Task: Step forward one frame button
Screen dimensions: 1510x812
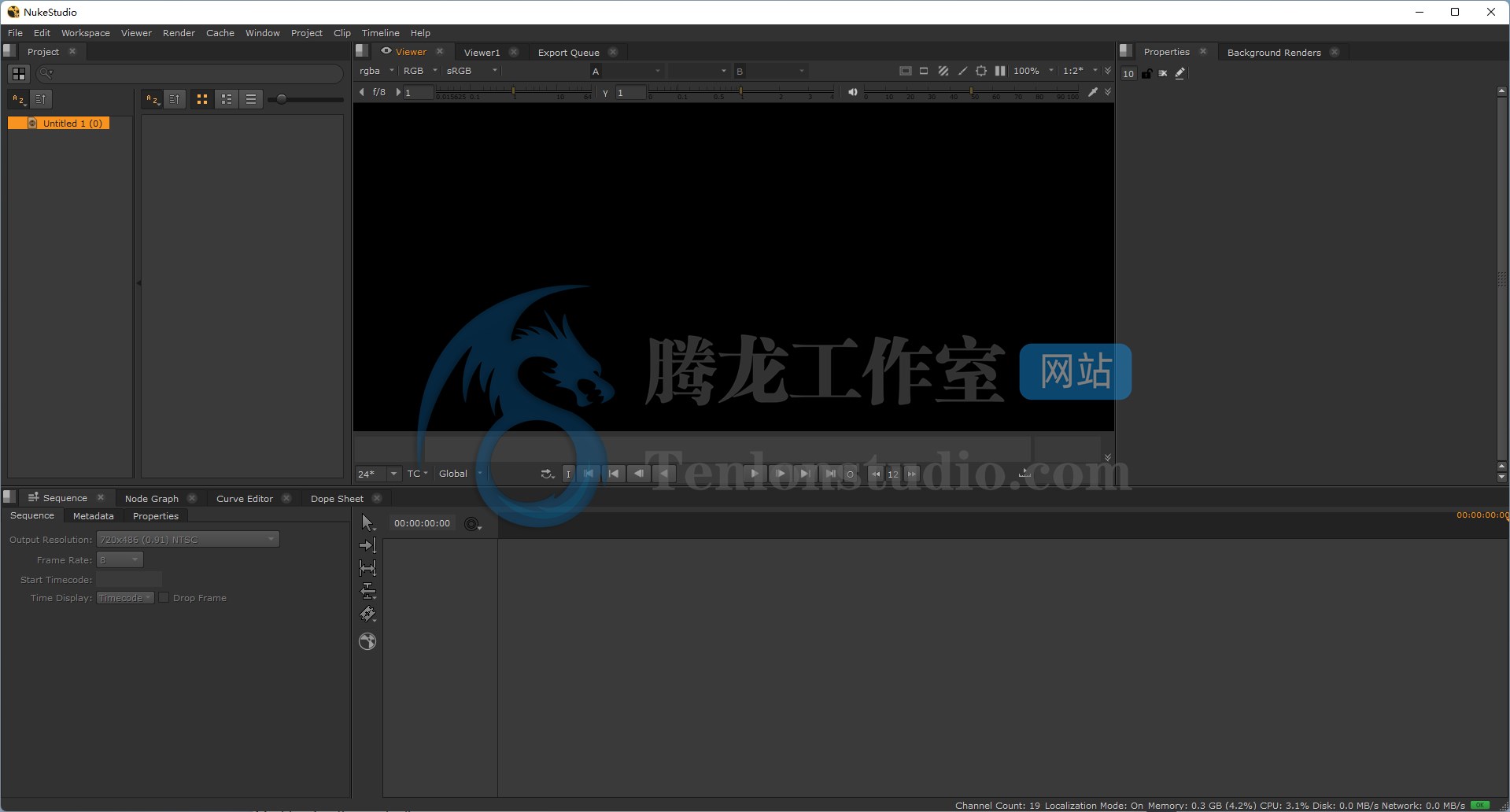Action: tap(779, 474)
